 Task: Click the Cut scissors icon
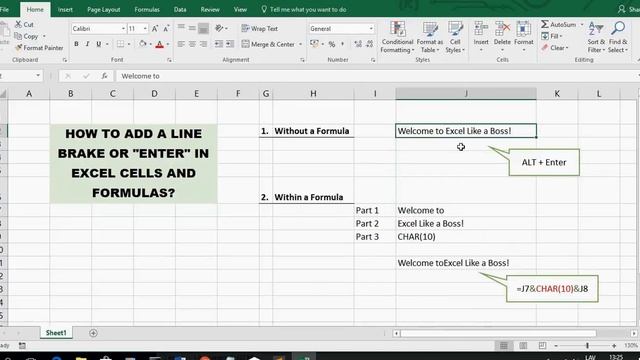click(18, 24)
